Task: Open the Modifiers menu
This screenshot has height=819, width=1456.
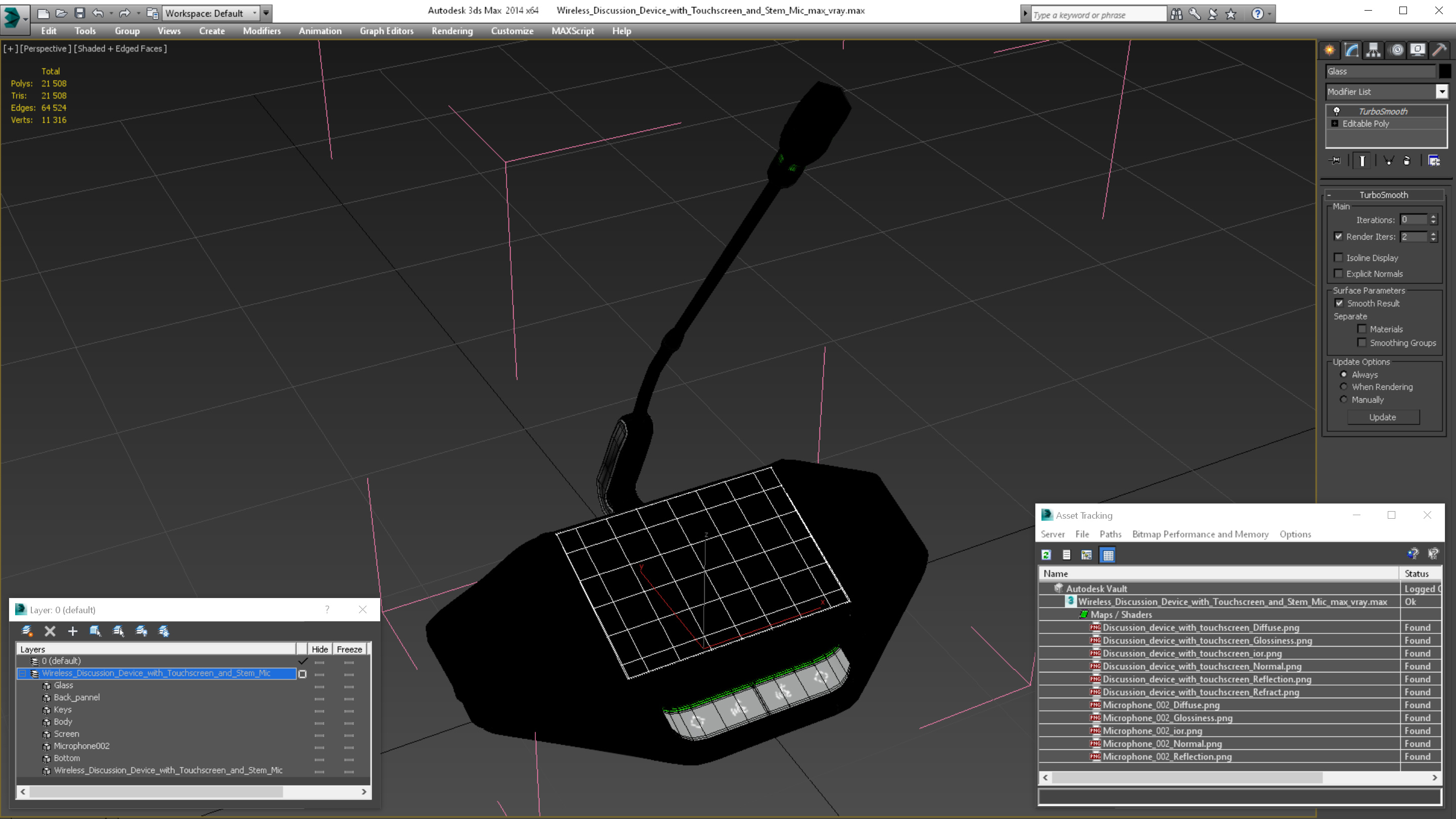Action: tap(262, 31)
